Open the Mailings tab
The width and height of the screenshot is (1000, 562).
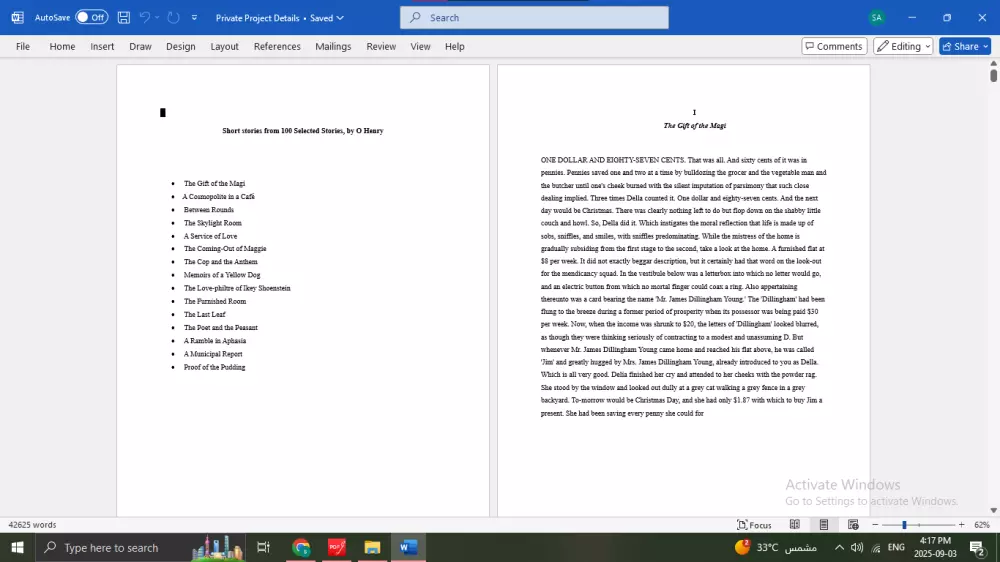333,46
